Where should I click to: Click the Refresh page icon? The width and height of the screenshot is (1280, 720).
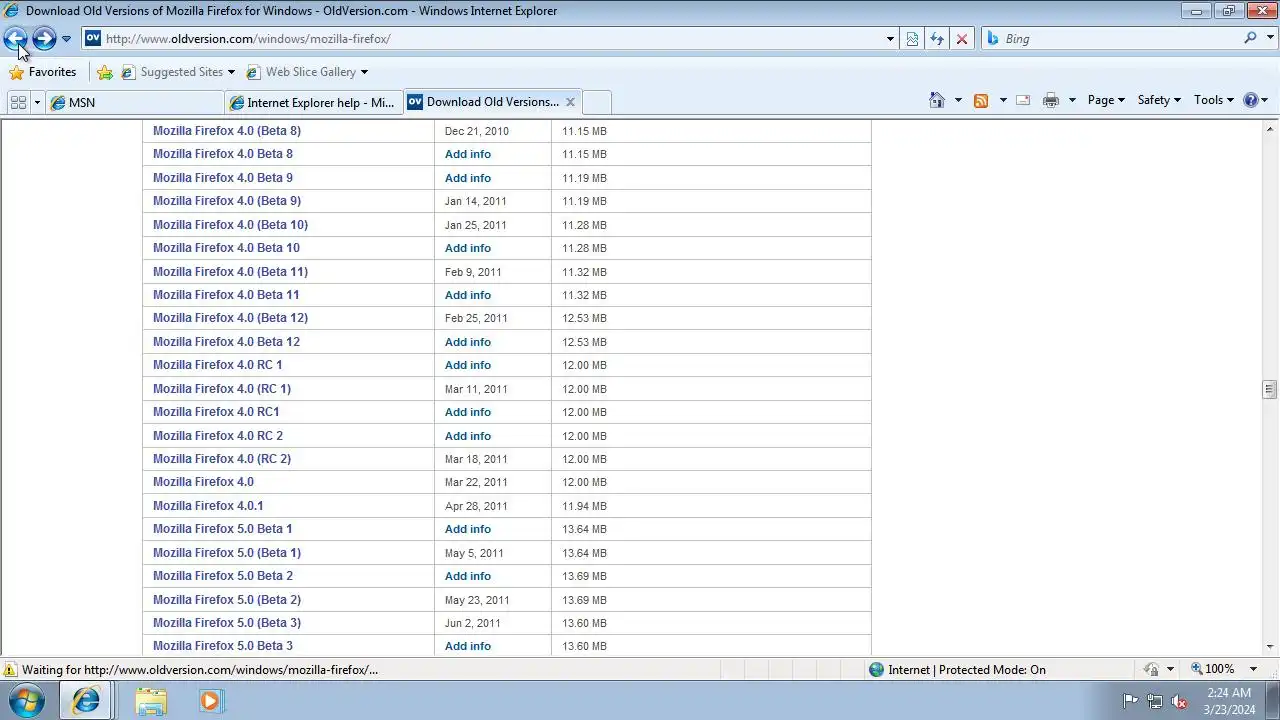point(937,39)
